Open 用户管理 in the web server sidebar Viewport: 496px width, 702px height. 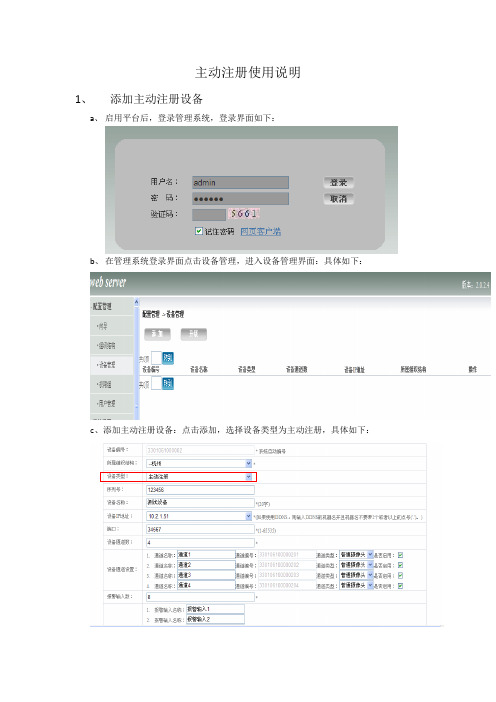pos(106,403)
